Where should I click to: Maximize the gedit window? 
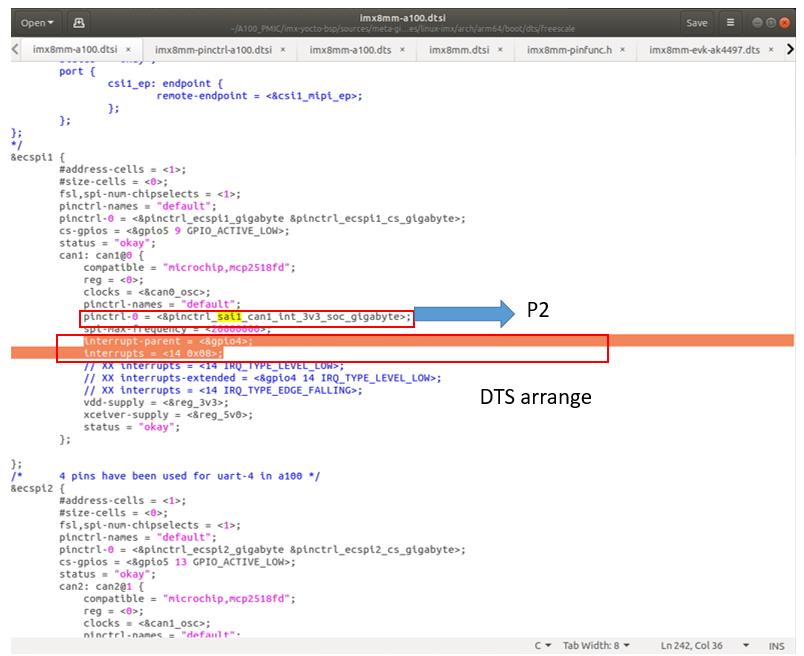point(771,23)
